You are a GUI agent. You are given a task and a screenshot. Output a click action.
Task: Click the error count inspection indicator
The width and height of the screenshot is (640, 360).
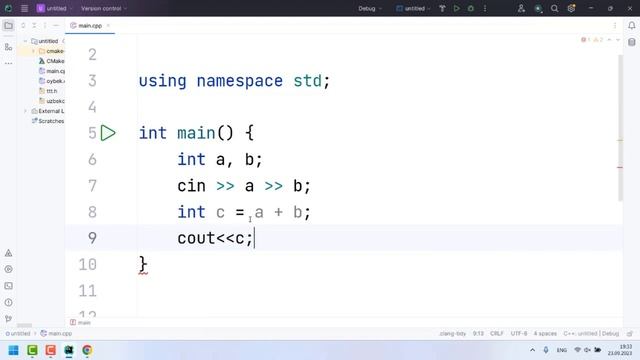(586, 40)
